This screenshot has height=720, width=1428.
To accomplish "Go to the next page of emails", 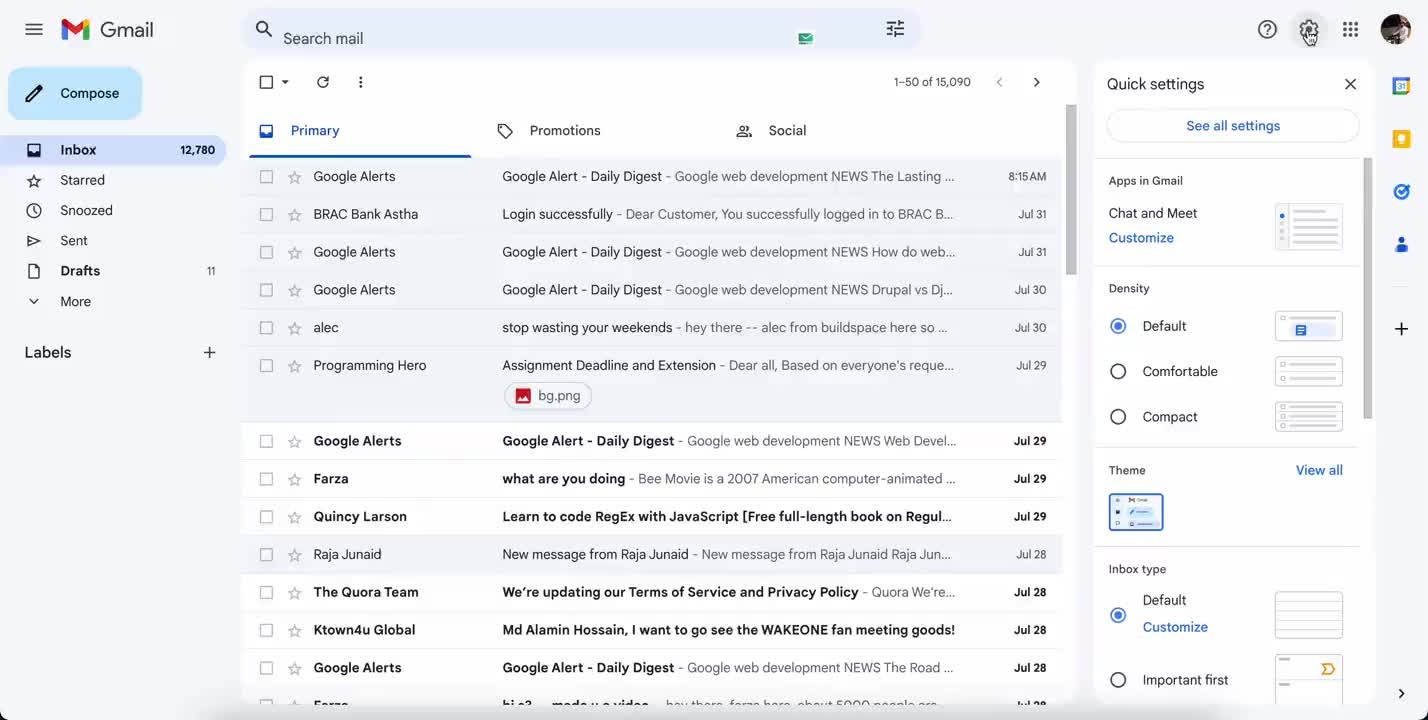I will pyautogui.click(x=1036, y=82).
